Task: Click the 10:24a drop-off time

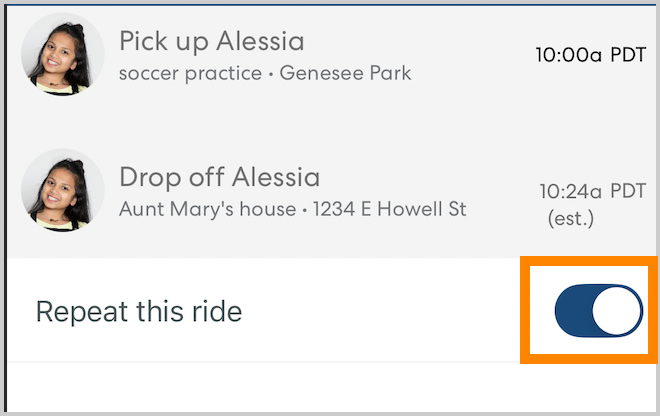Action: point(571,190)
